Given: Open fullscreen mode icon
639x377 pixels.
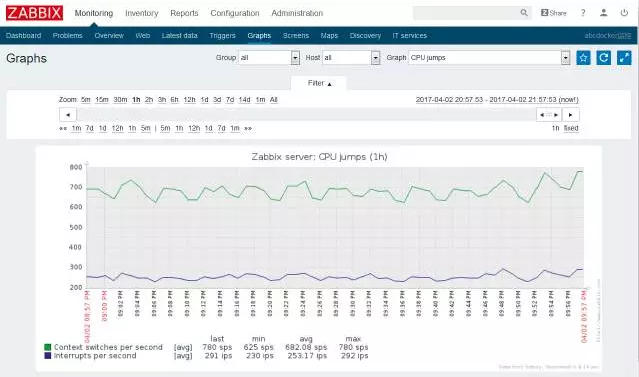Looking at the screenshot, I should (624, 58).
